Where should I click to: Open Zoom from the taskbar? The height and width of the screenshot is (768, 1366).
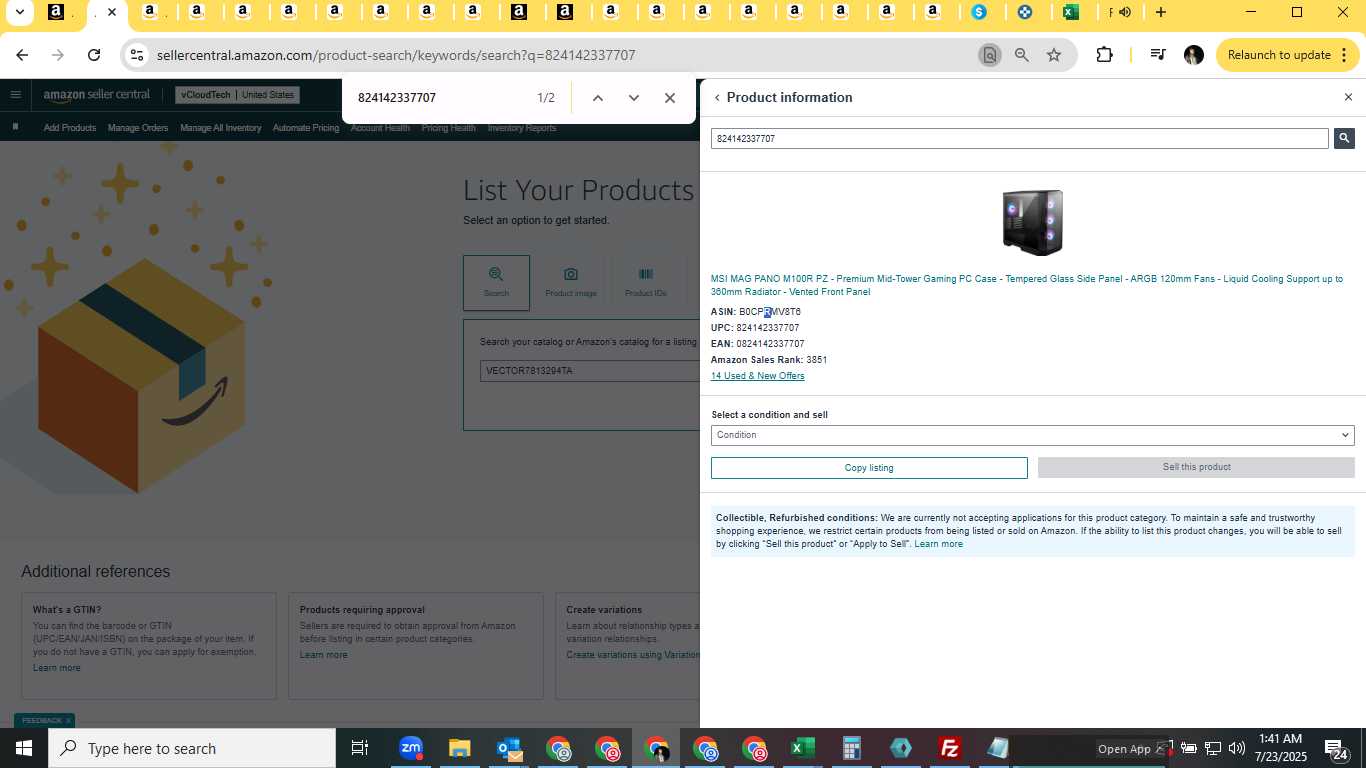pos(411,748)
